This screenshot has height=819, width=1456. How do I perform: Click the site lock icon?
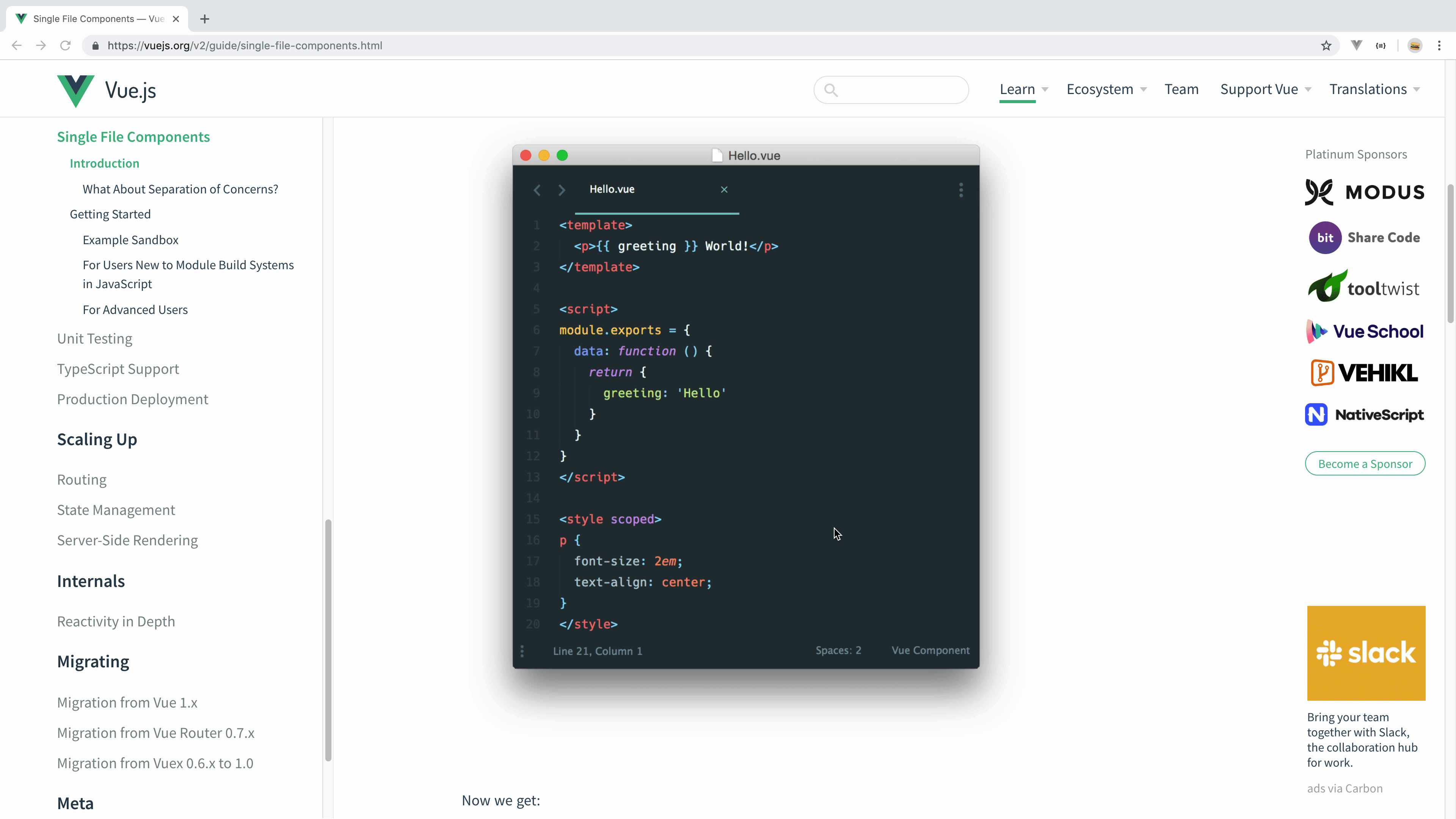96,46
